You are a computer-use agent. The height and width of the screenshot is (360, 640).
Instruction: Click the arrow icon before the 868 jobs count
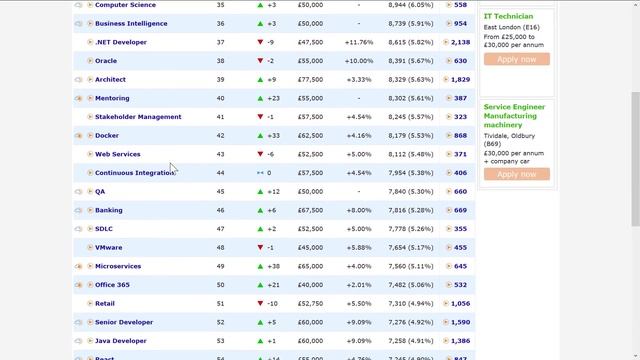point(449,136)
